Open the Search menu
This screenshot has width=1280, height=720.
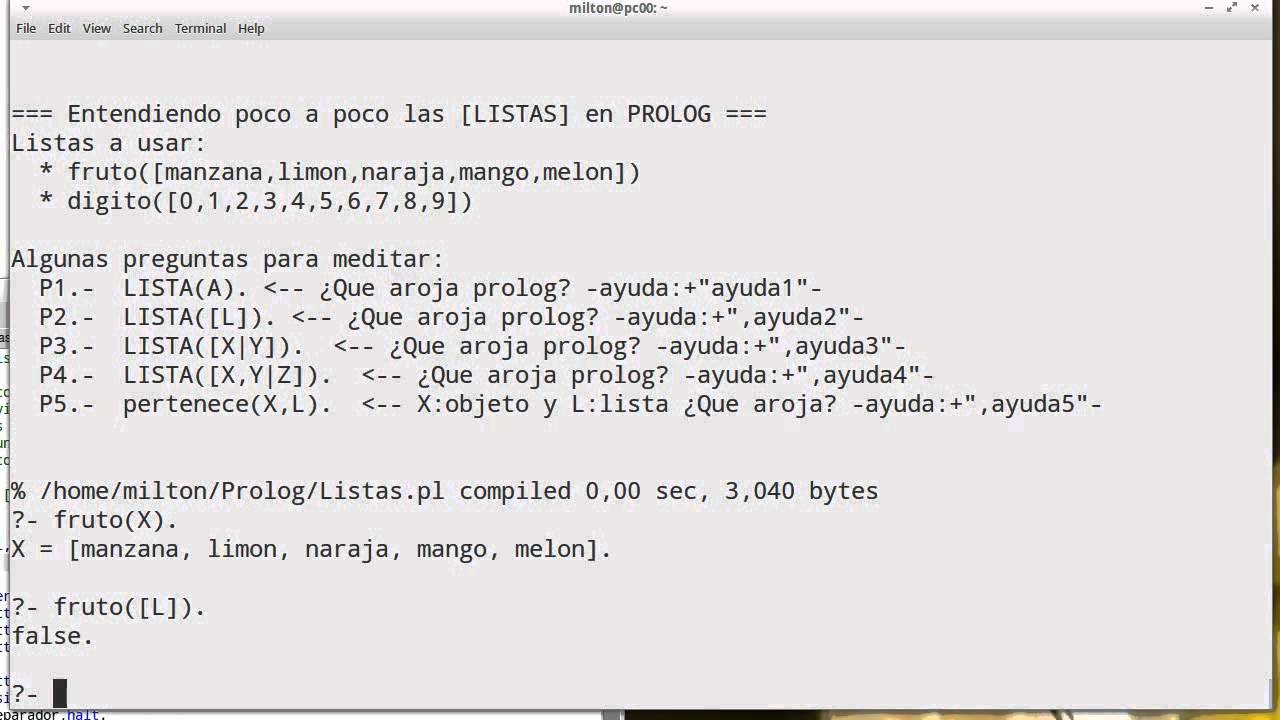[142, 28]
